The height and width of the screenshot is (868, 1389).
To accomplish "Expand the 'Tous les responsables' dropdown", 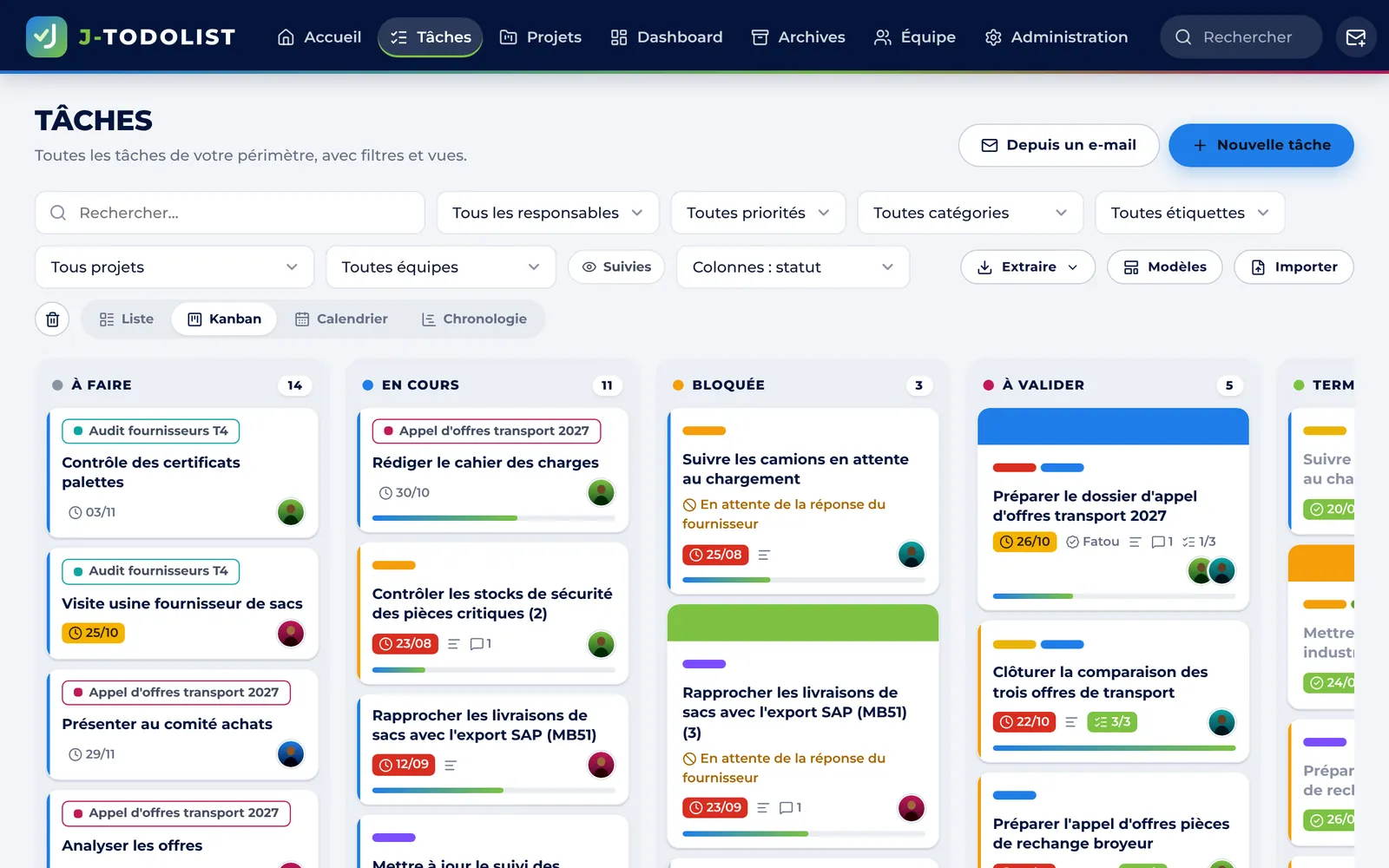I will pos(548,214).
